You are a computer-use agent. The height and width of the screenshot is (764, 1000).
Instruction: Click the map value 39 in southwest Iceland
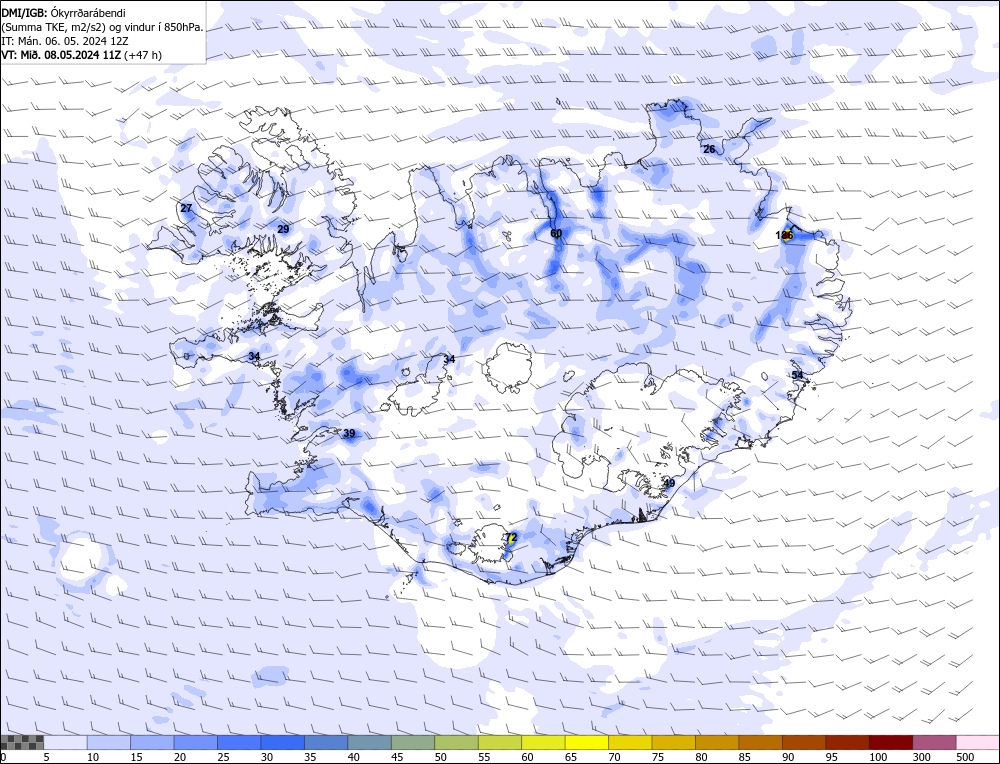349,434
